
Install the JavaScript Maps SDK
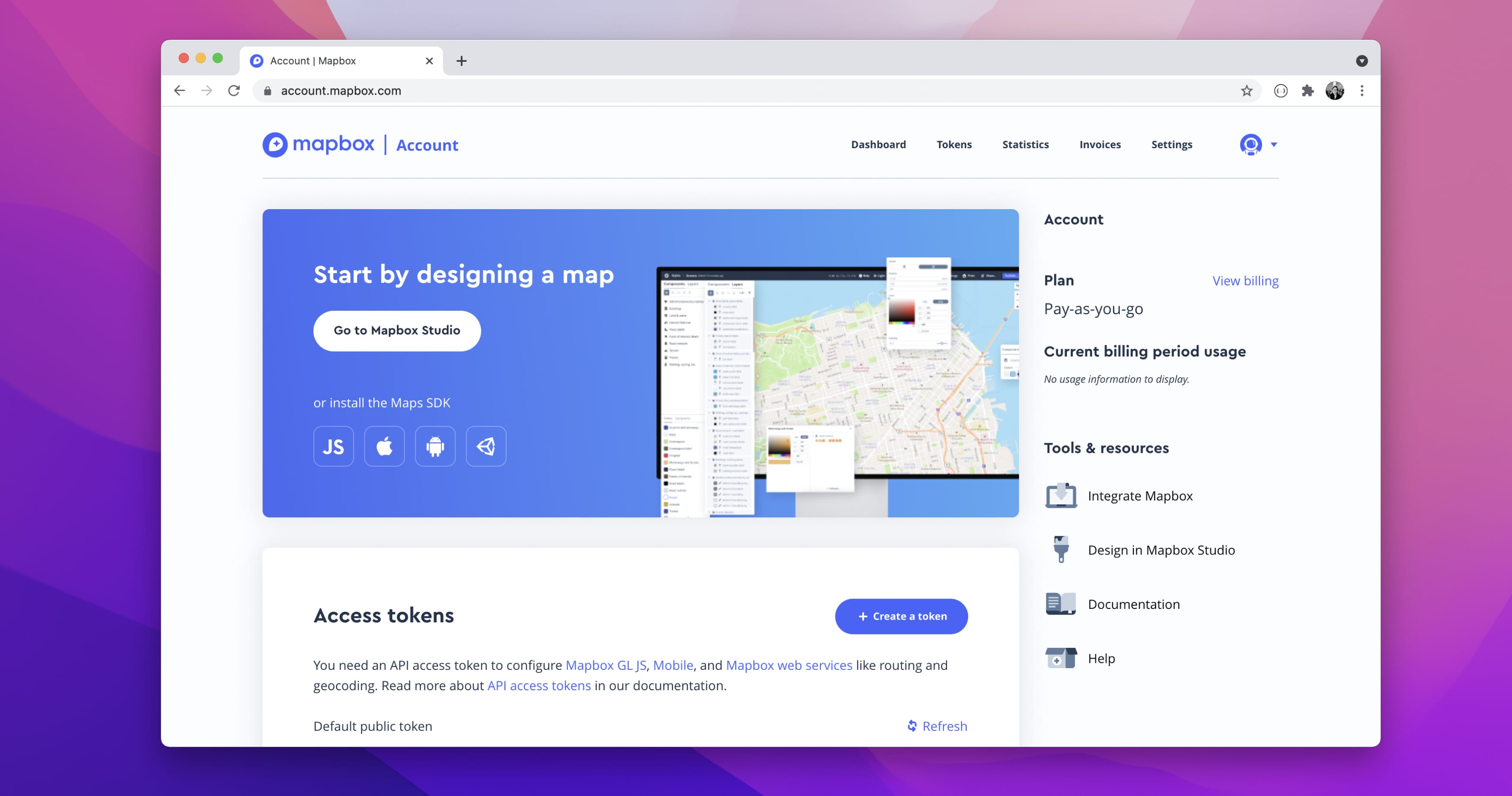[333, 446]
